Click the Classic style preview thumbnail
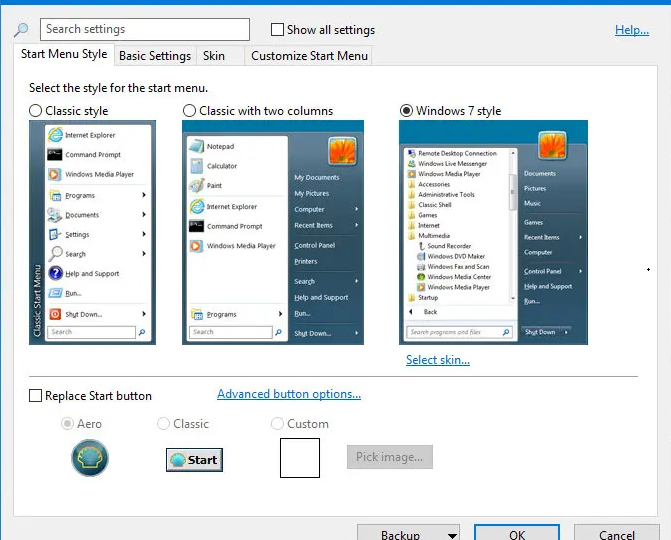Viewport: 671px width, 540px height. (92, 232)
